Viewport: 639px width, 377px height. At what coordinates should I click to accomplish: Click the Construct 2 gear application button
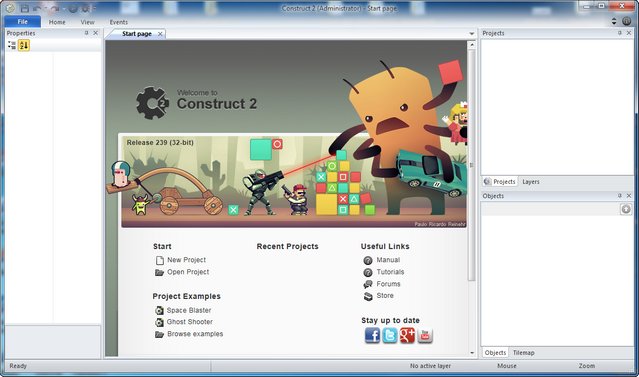(10, 8)
